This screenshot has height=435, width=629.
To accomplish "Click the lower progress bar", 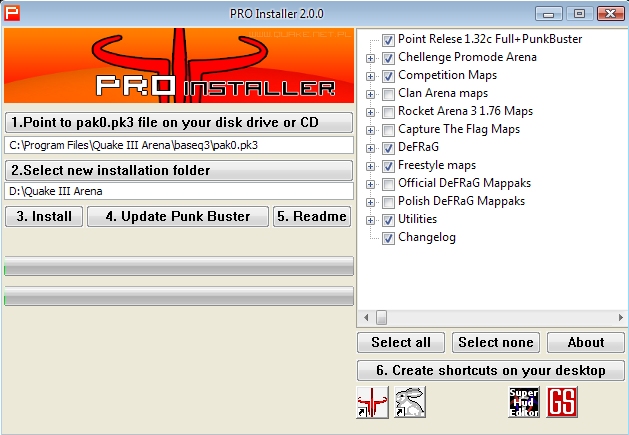I will coord(179,296).
